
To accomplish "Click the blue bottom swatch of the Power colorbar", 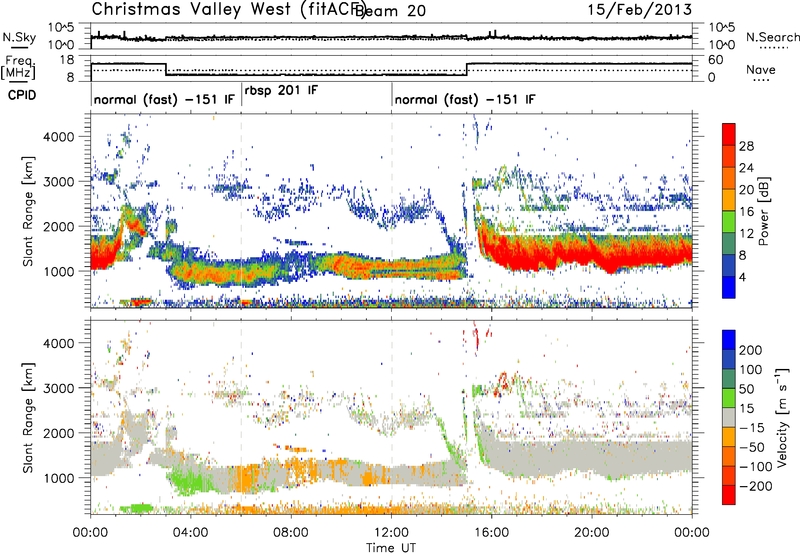I will [729, 287].
